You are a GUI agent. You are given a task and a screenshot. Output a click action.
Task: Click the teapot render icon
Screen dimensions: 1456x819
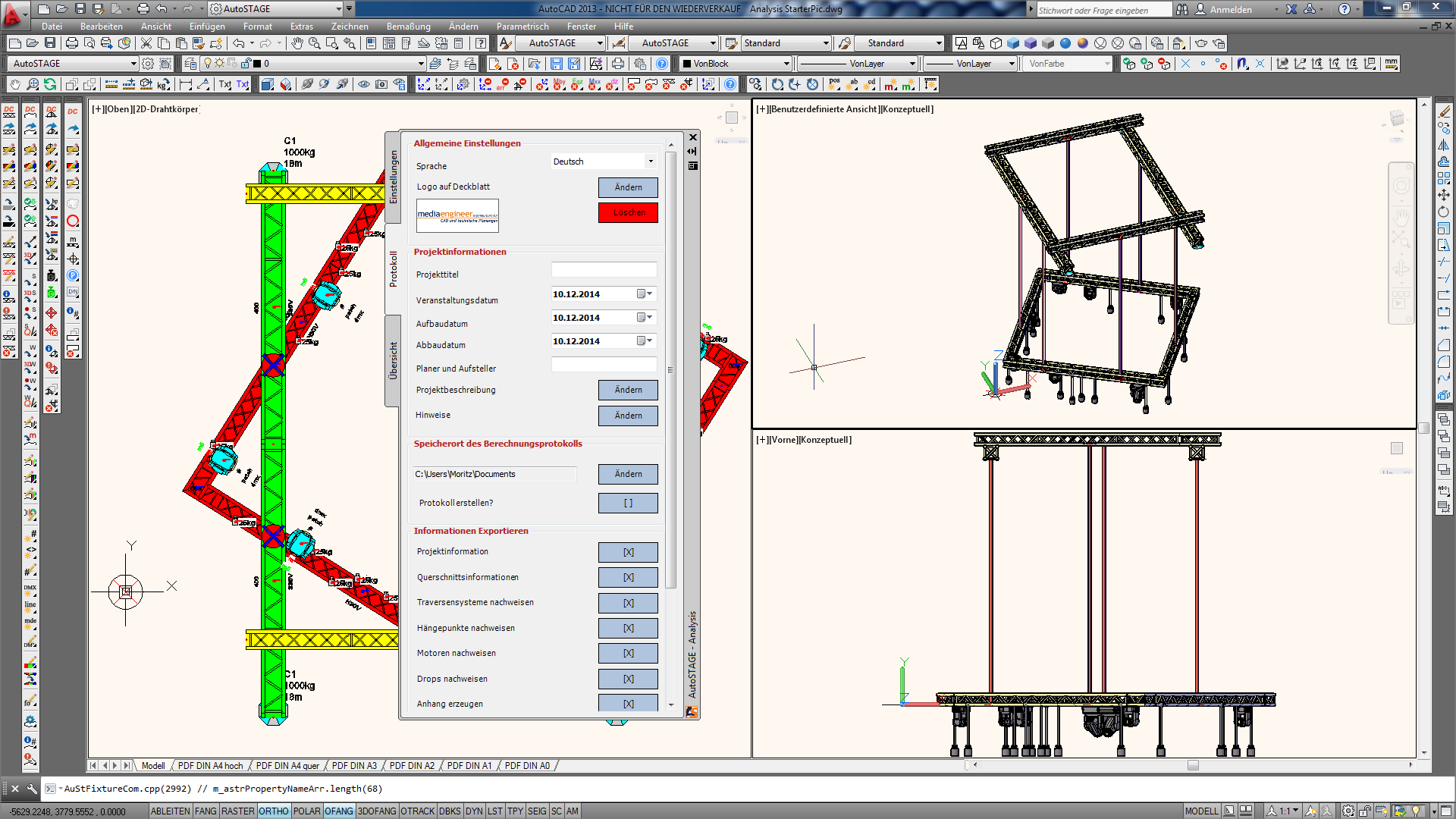tap(1201, 43)
